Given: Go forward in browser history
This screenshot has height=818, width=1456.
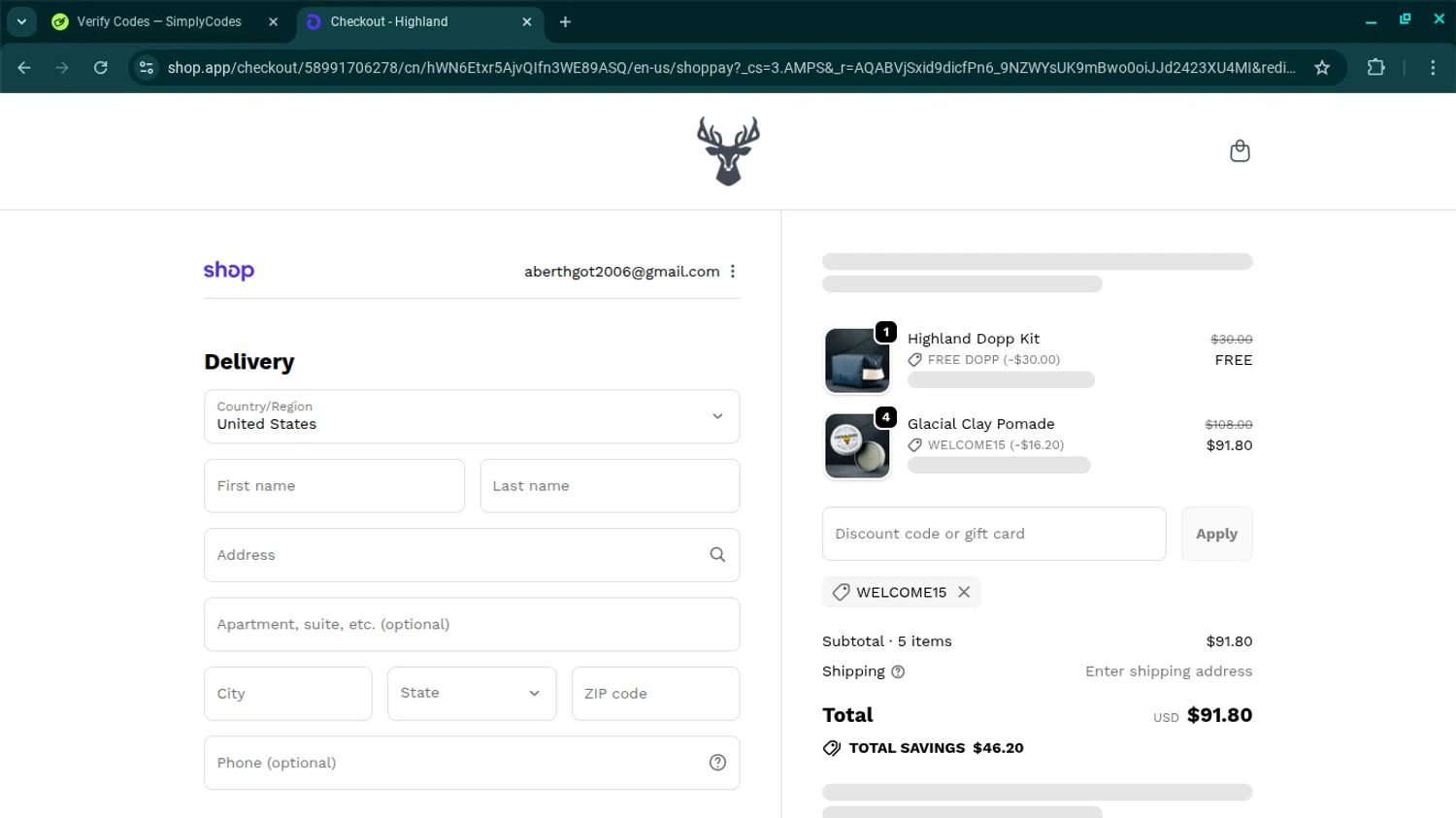Looking at the screenshot, I should [62, 68].
